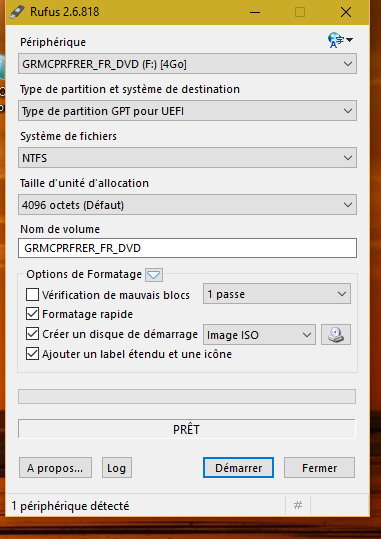
Task: Click the Démarrer button
Action: 238,468
